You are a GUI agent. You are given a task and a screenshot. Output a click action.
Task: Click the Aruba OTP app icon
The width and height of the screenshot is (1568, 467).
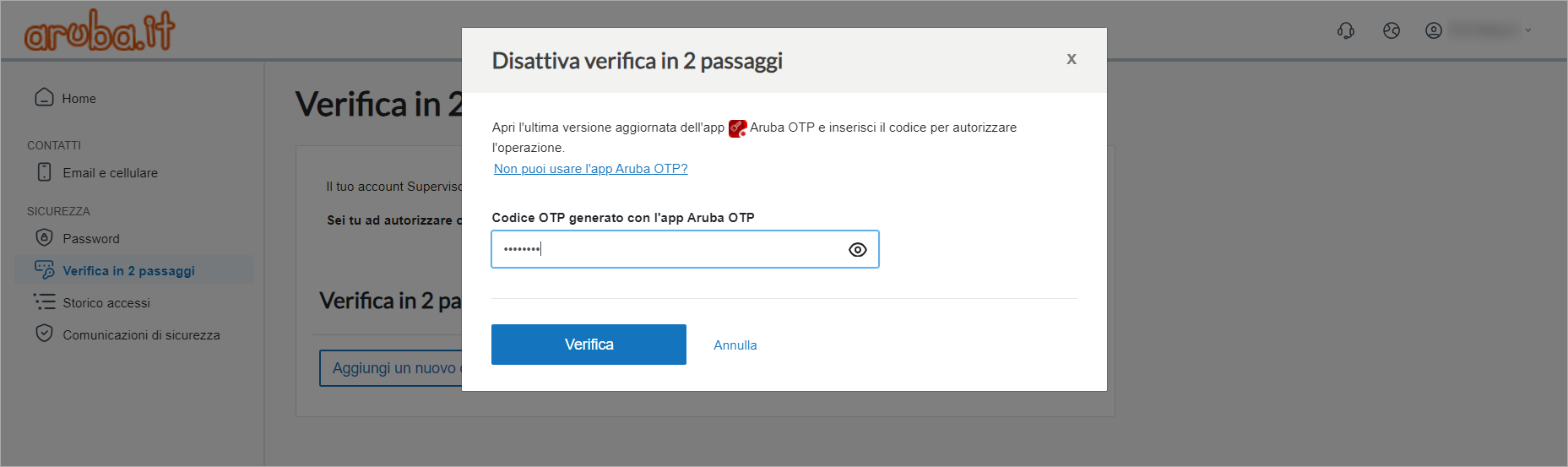coord(737,128)
